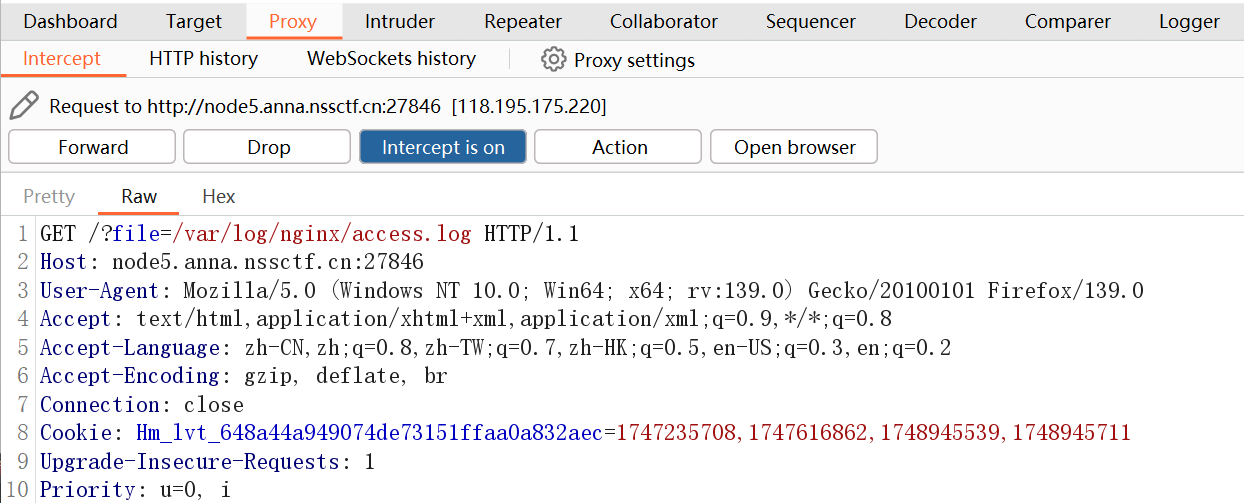Switch to the HTTP history tab
The image size is (1244, 503).
tap(203, 59)
